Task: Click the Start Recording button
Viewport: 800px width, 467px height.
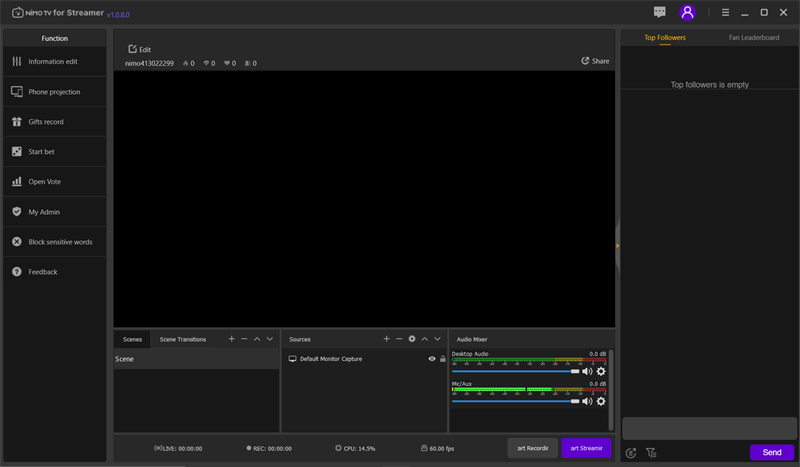Action: click(533, 448)
